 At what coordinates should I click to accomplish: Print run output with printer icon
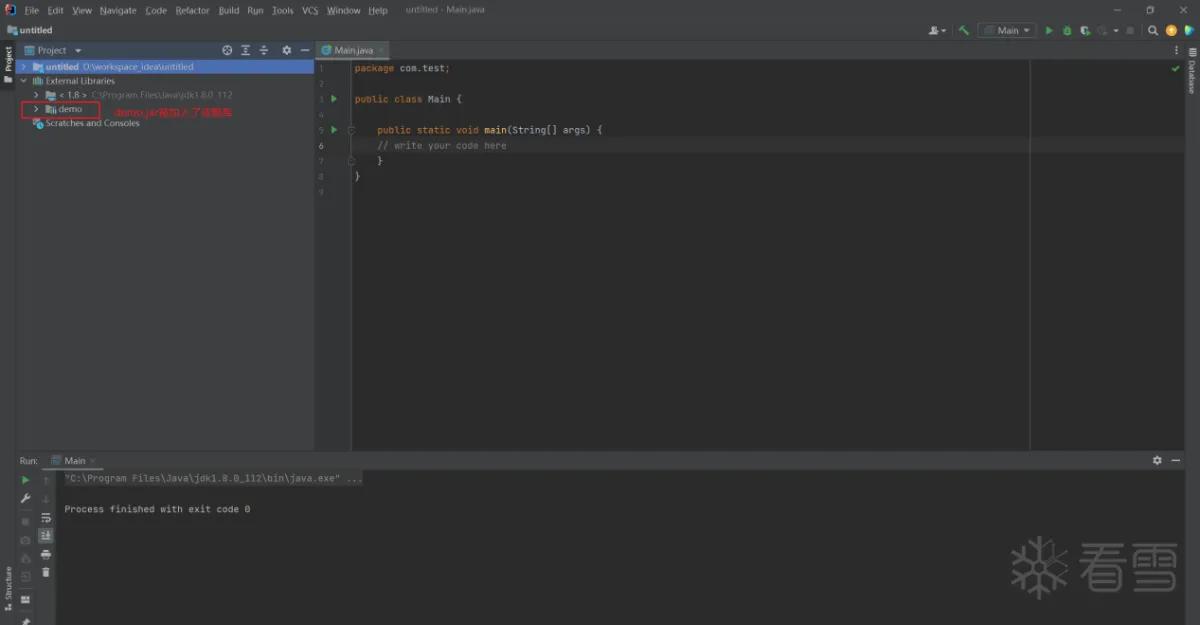tap(46, 554)
